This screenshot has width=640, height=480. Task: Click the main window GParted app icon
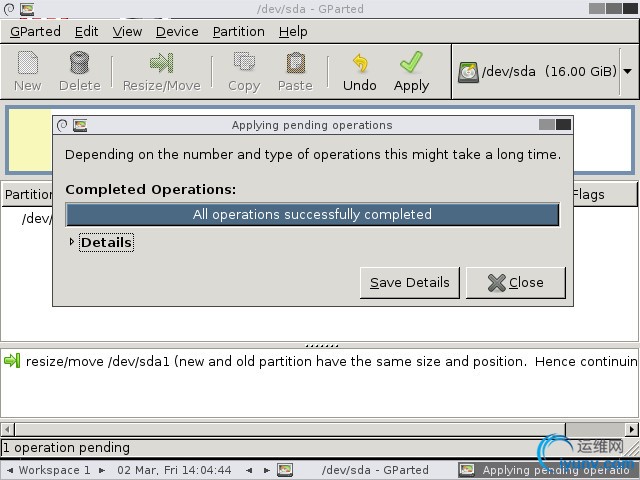27,9
